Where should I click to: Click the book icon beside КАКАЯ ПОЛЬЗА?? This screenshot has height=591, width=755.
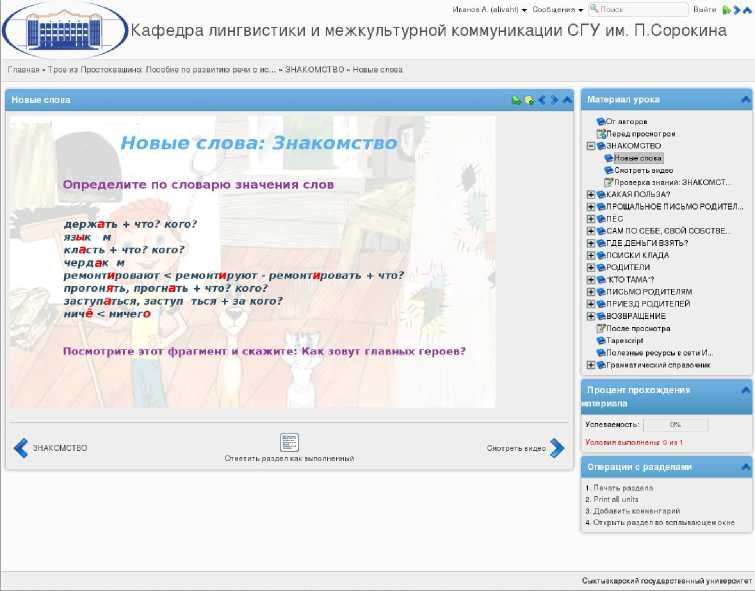(600, 195)
